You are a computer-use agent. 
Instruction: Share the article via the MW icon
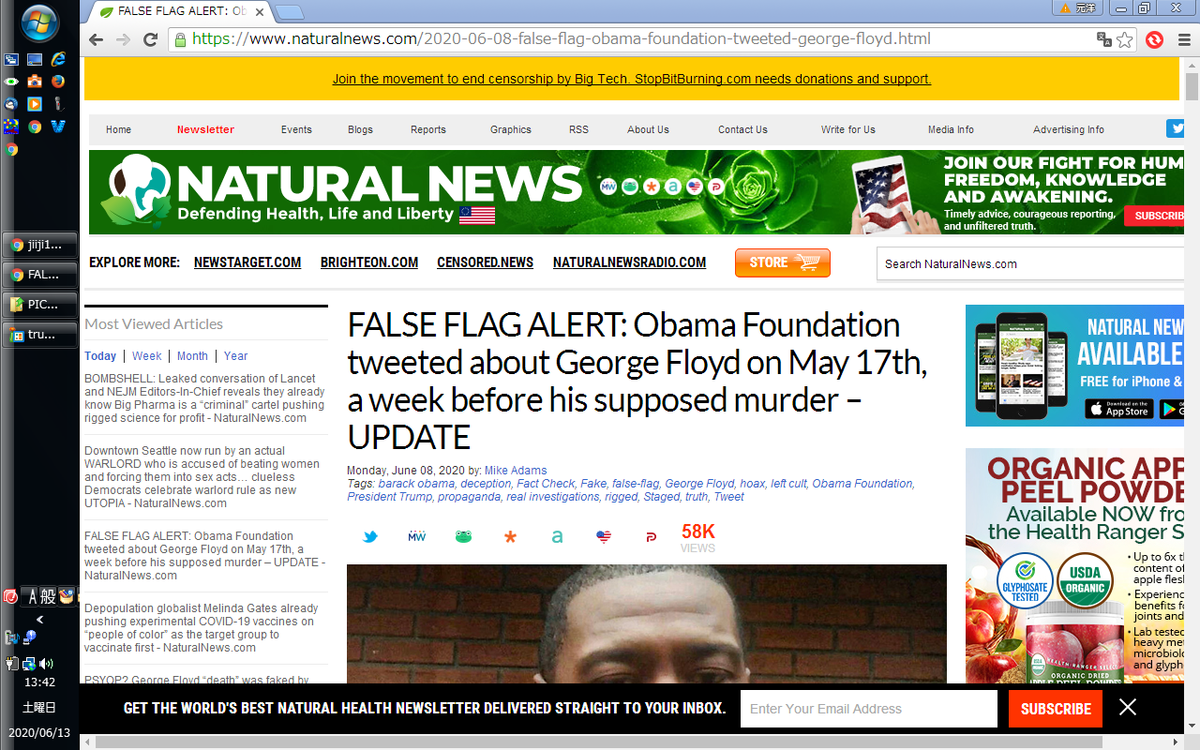(x=417, y=537)
